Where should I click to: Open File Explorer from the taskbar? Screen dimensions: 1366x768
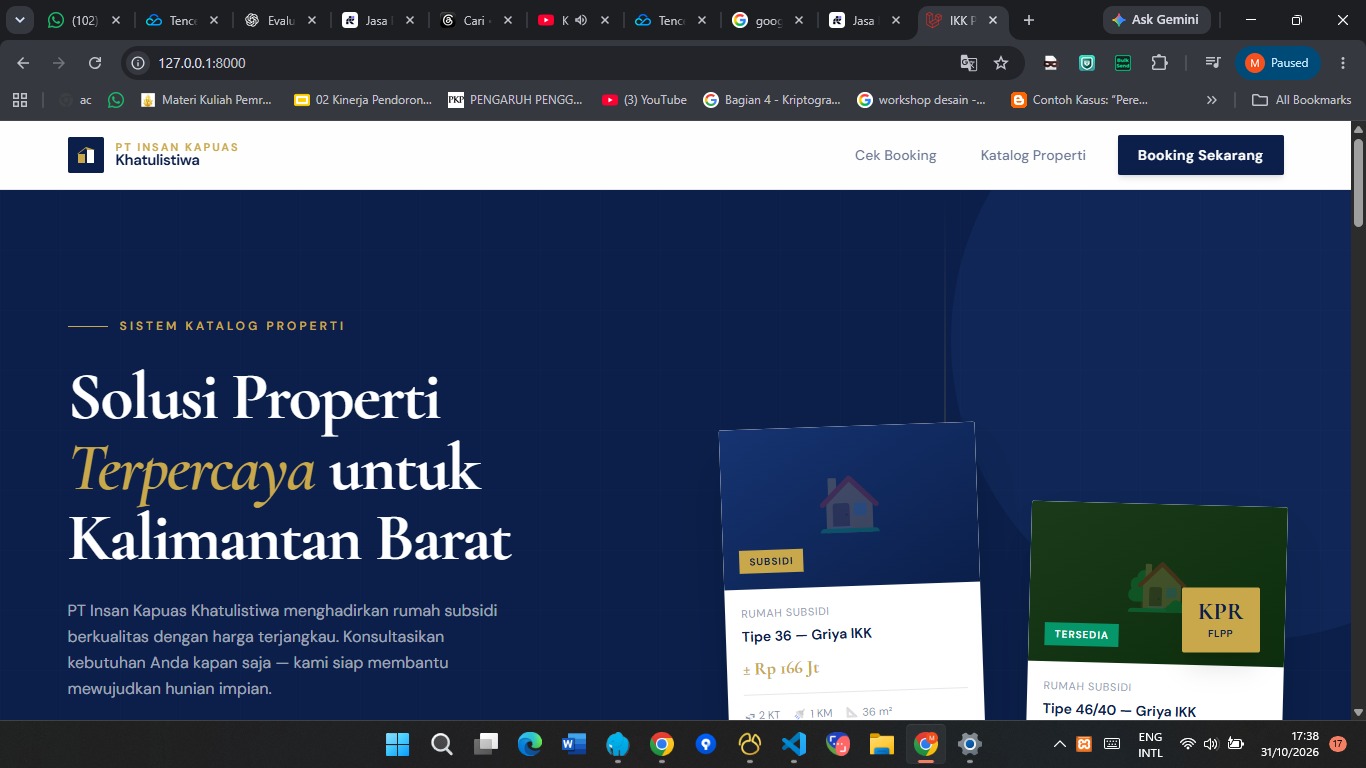point(881,744)
